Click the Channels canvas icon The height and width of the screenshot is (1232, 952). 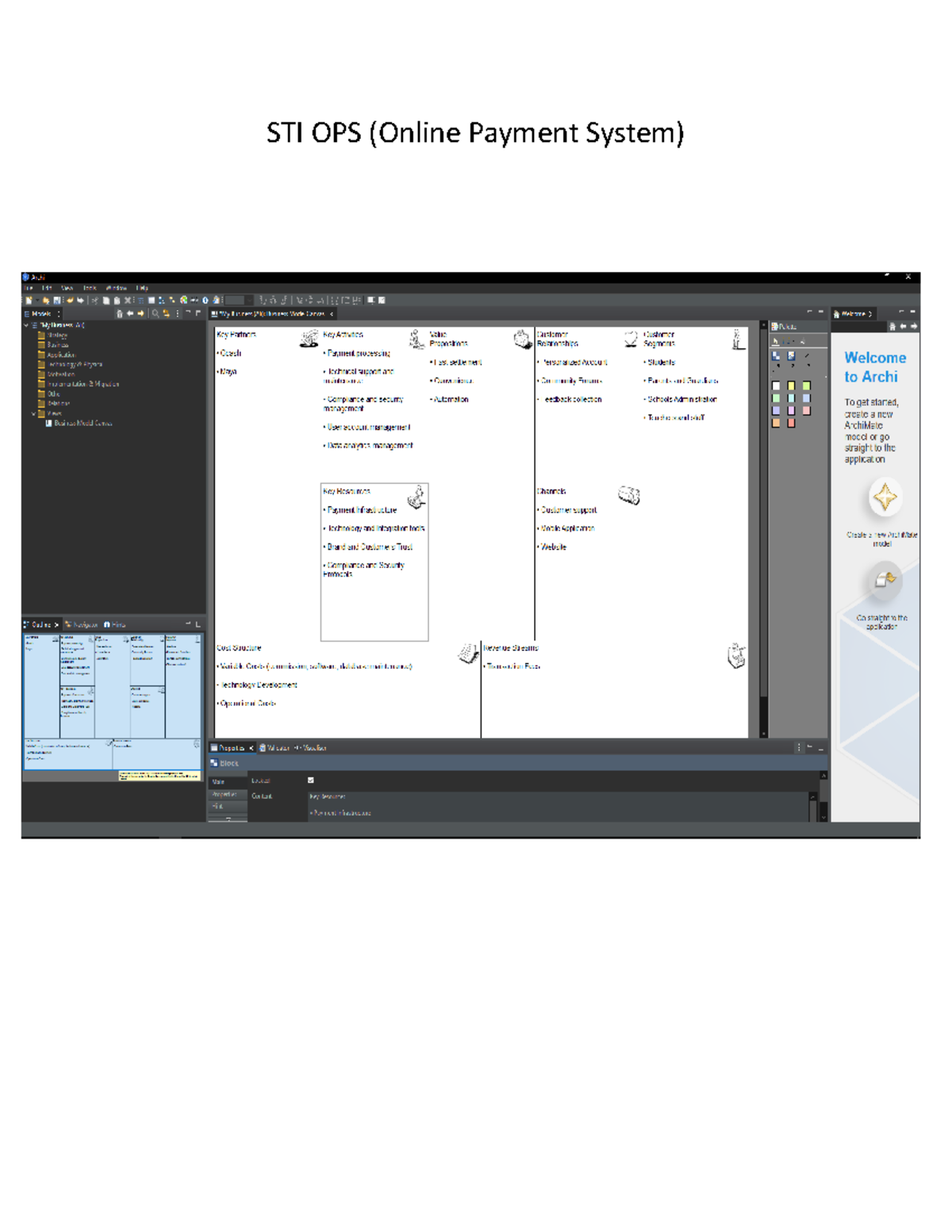pos(629,496)
